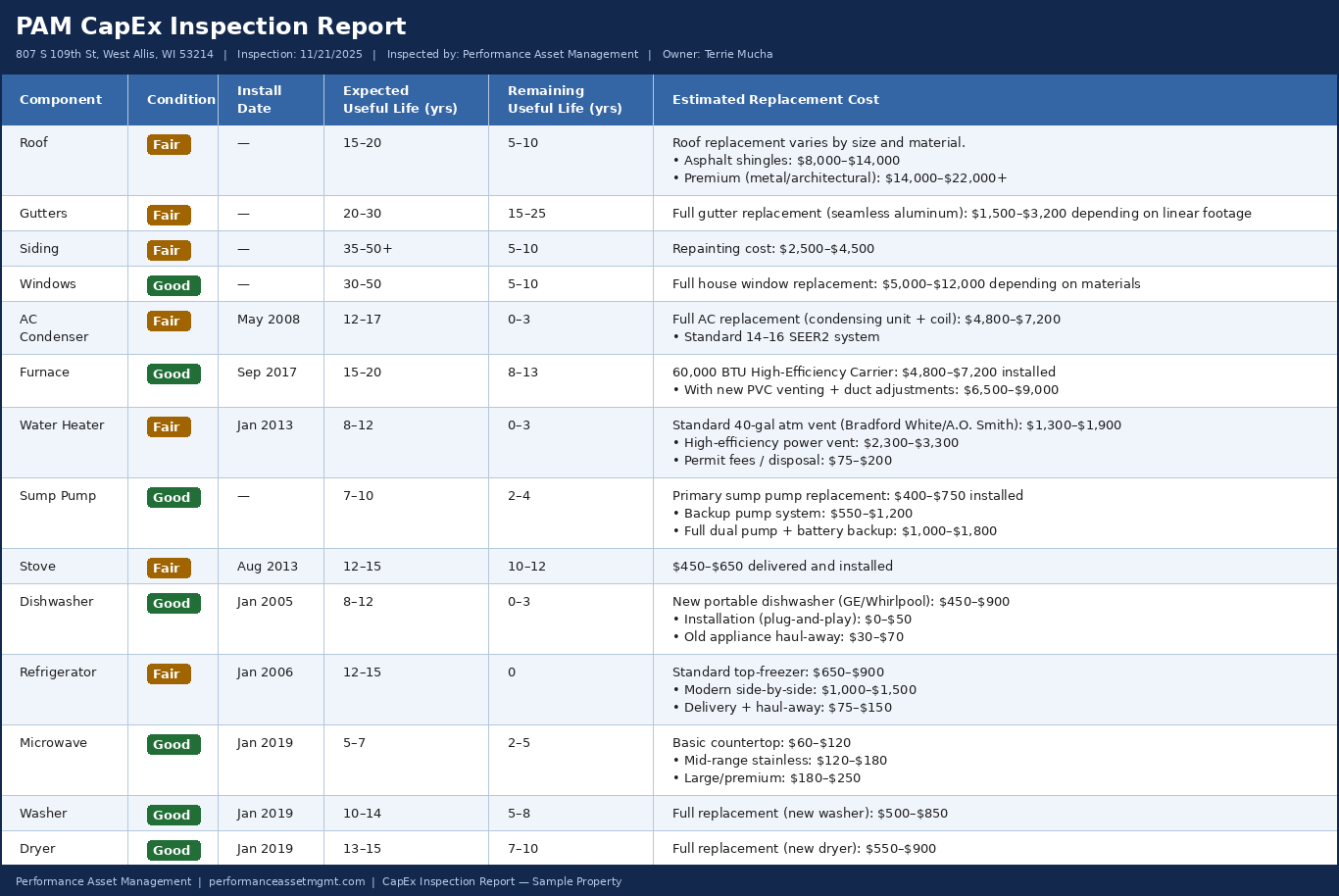
Task: Click the Siding repainting cost text
Action: (x=773, y=249)
